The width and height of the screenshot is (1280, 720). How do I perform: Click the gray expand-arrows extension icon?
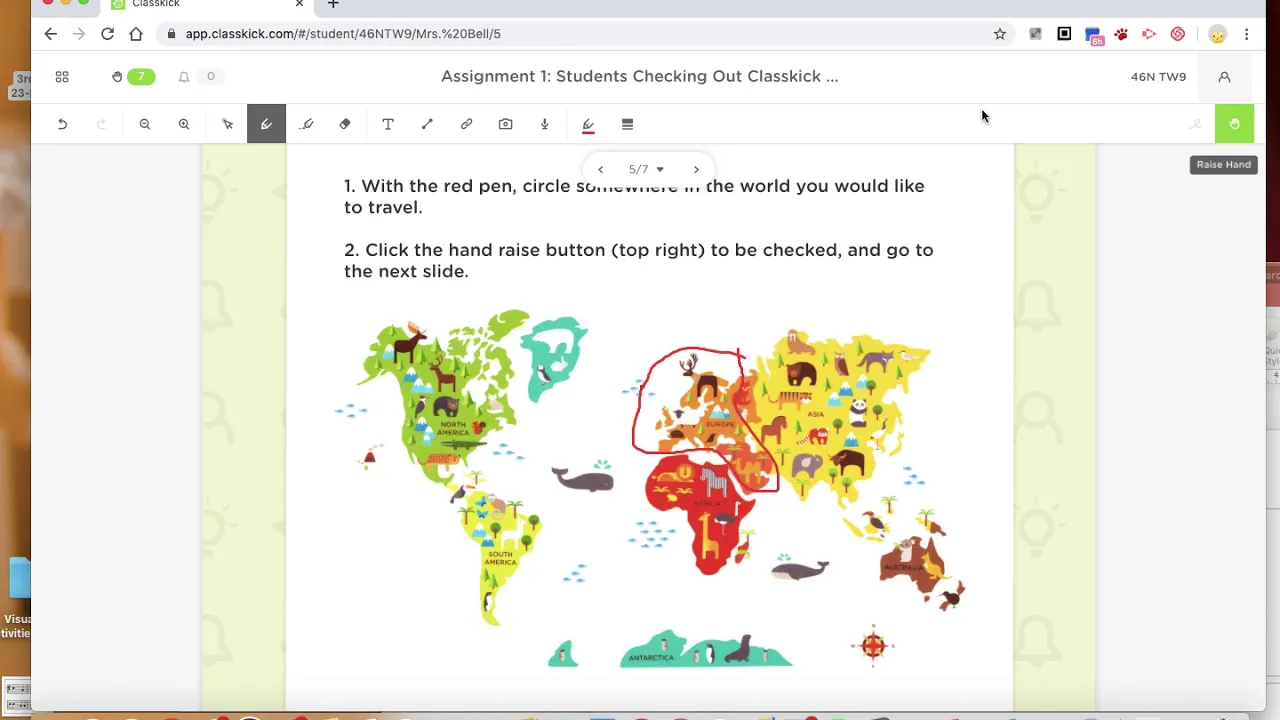(1035, 34)
